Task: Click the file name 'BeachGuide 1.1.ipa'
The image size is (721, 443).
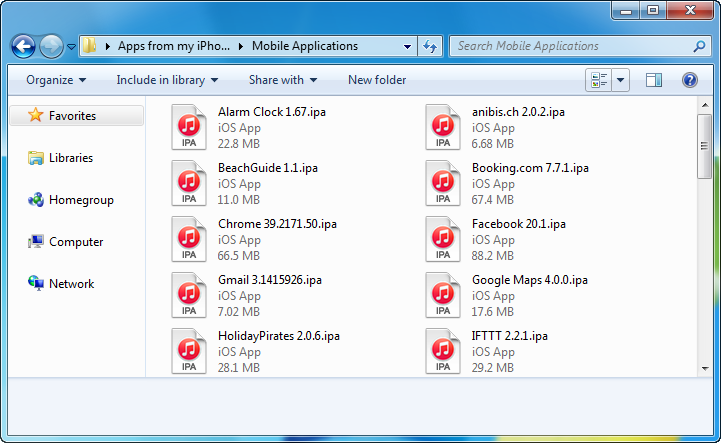Action: tap(268, 168)
